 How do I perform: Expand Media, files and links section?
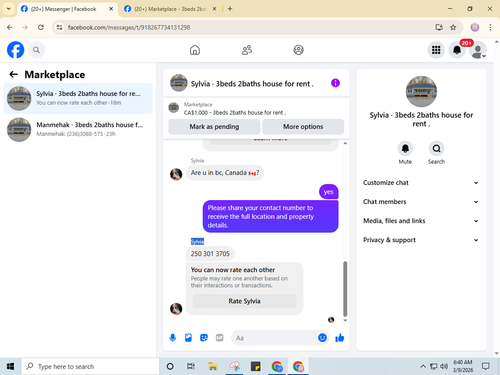pos(421,221)
